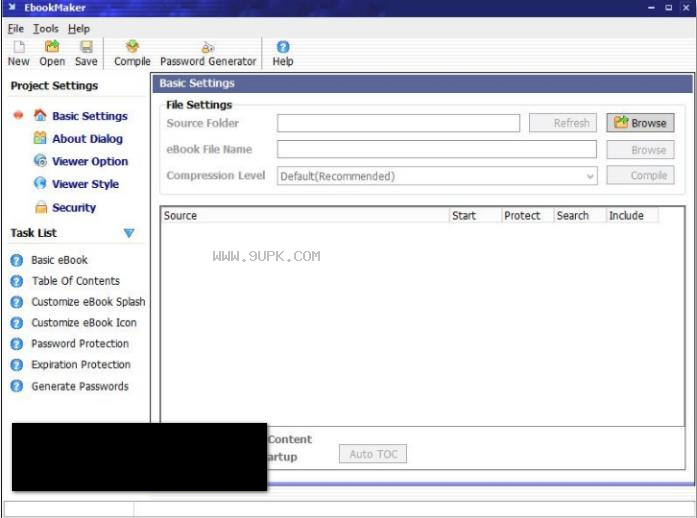Image resolution: width=697 pixels, height=518 pixels.
Task: Click the EbookMaker title bar app icon
Action: pos(12,7)
